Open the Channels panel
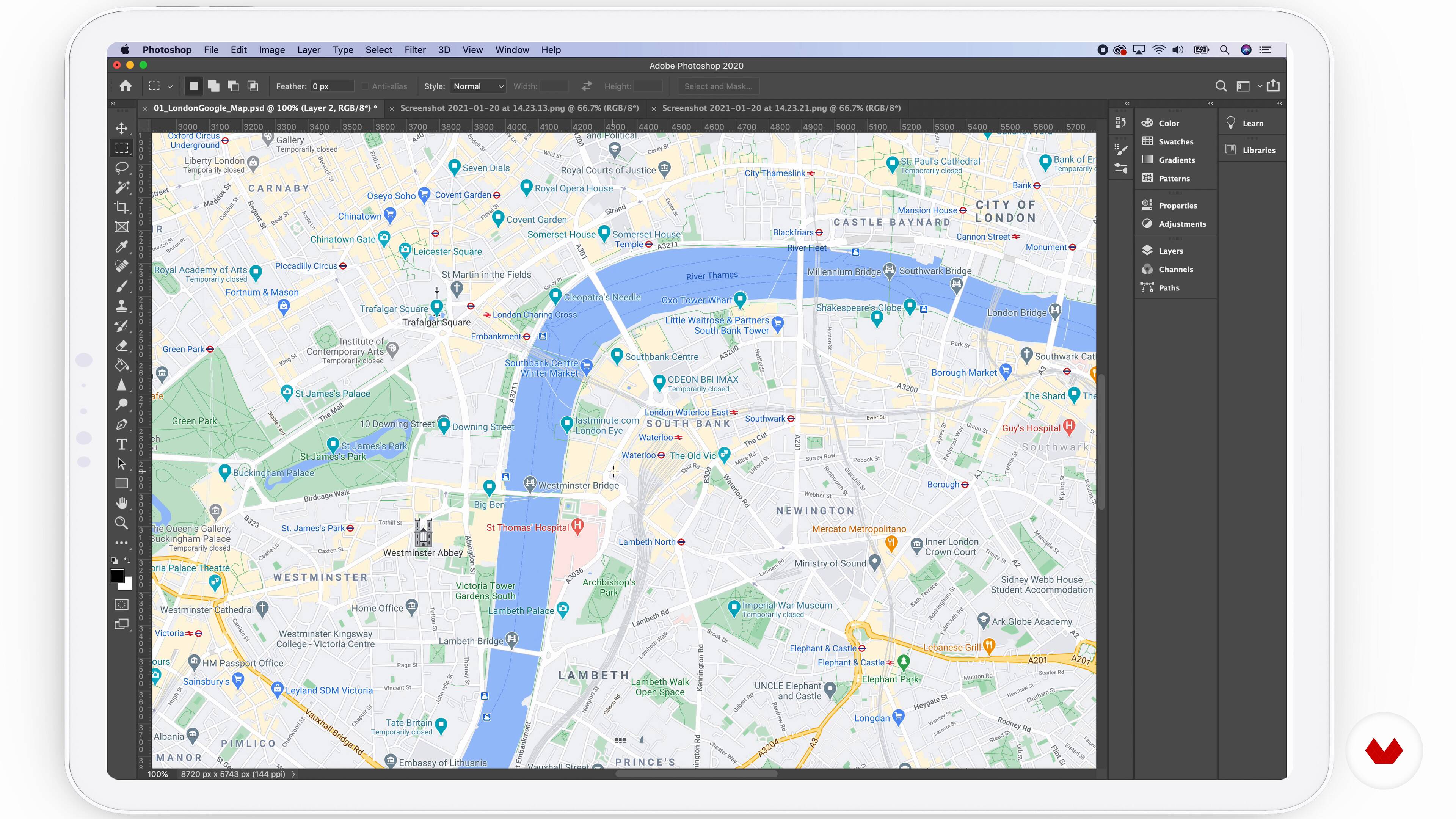Image resolution: width=1456 pixels, height=819 pixels. tap(1176, 270)
